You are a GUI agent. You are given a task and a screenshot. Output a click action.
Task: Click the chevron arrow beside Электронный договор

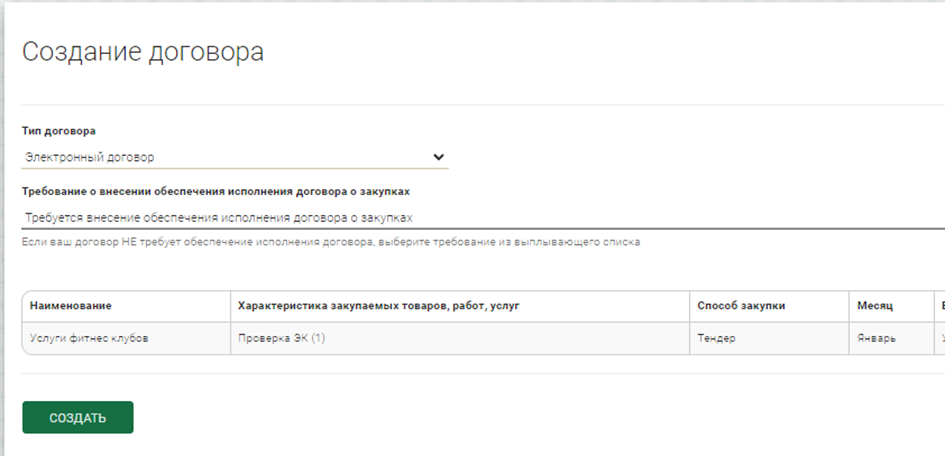[438, 157]
